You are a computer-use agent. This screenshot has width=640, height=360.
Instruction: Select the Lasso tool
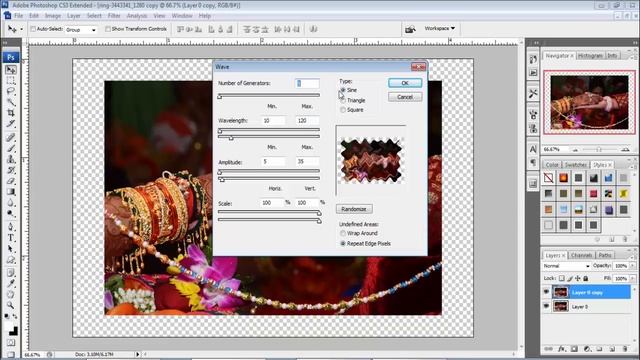tap(11, 91)
